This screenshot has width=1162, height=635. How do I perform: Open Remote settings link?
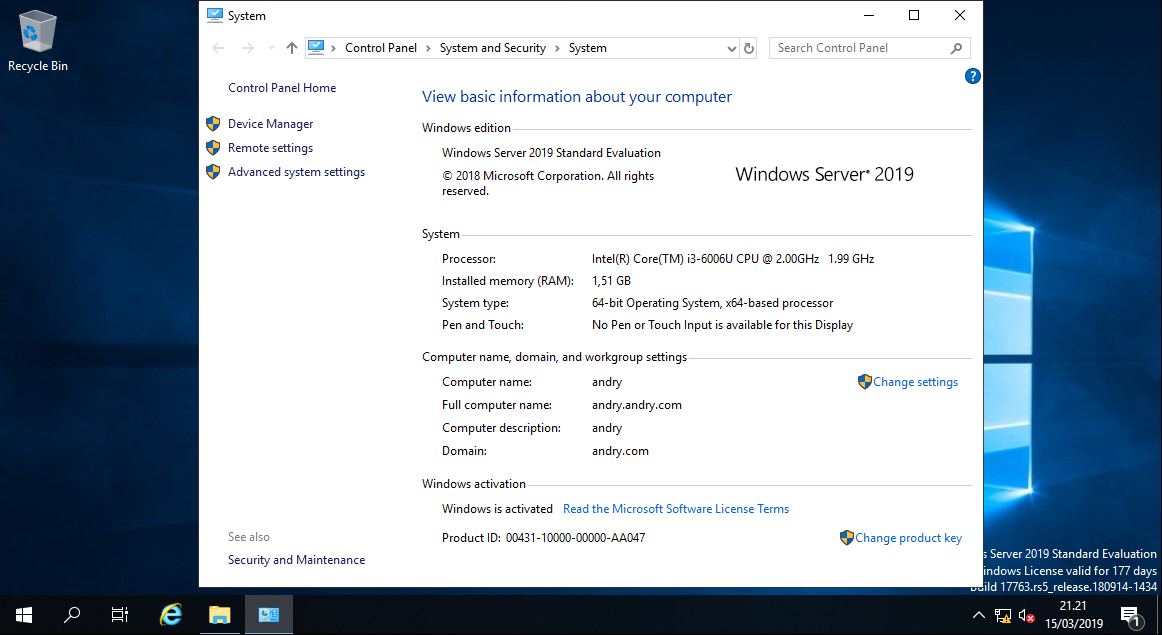(x=270, y=147)
